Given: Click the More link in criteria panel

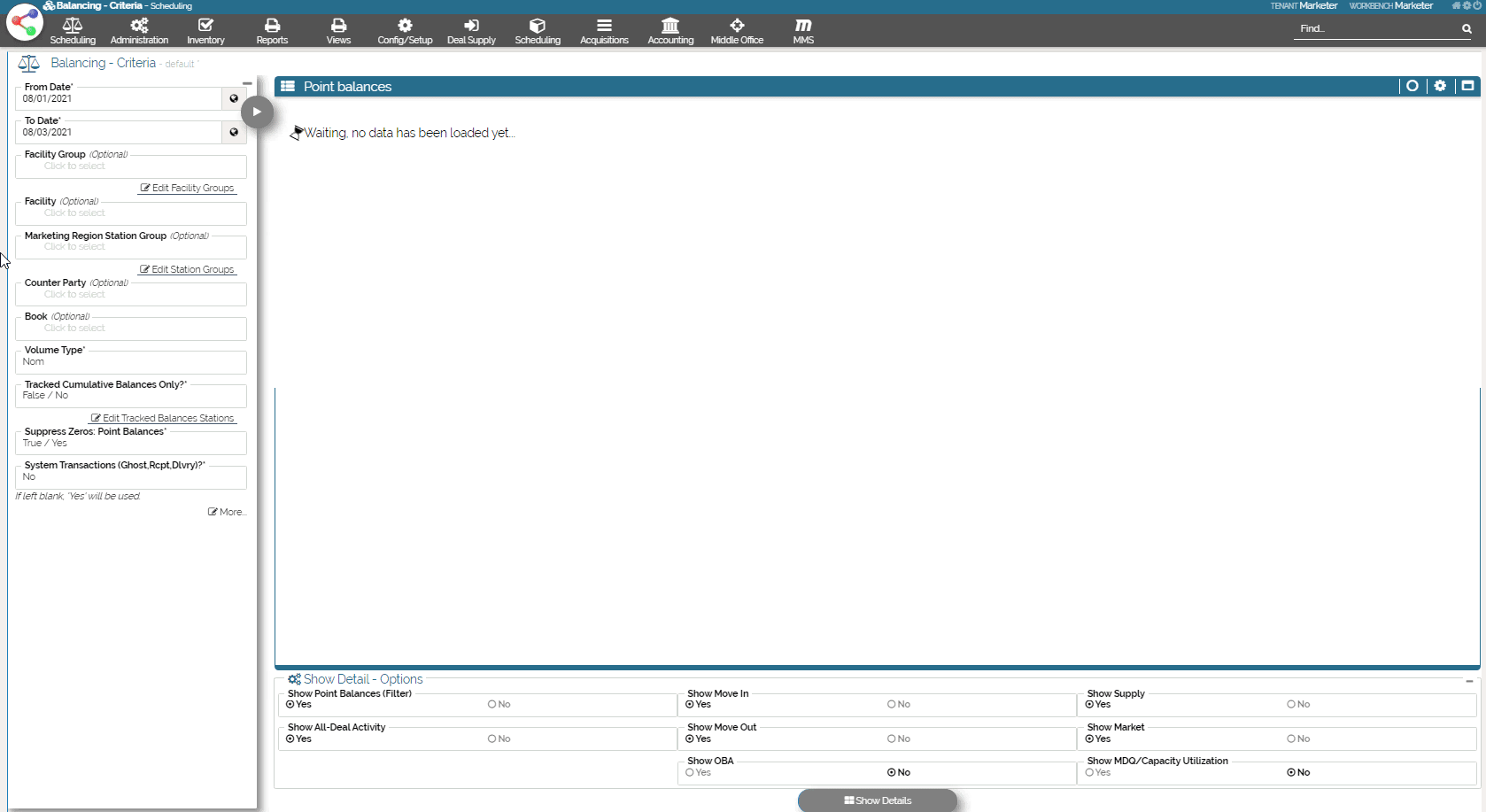Looking at the screenshot, I should click(228, 512).
